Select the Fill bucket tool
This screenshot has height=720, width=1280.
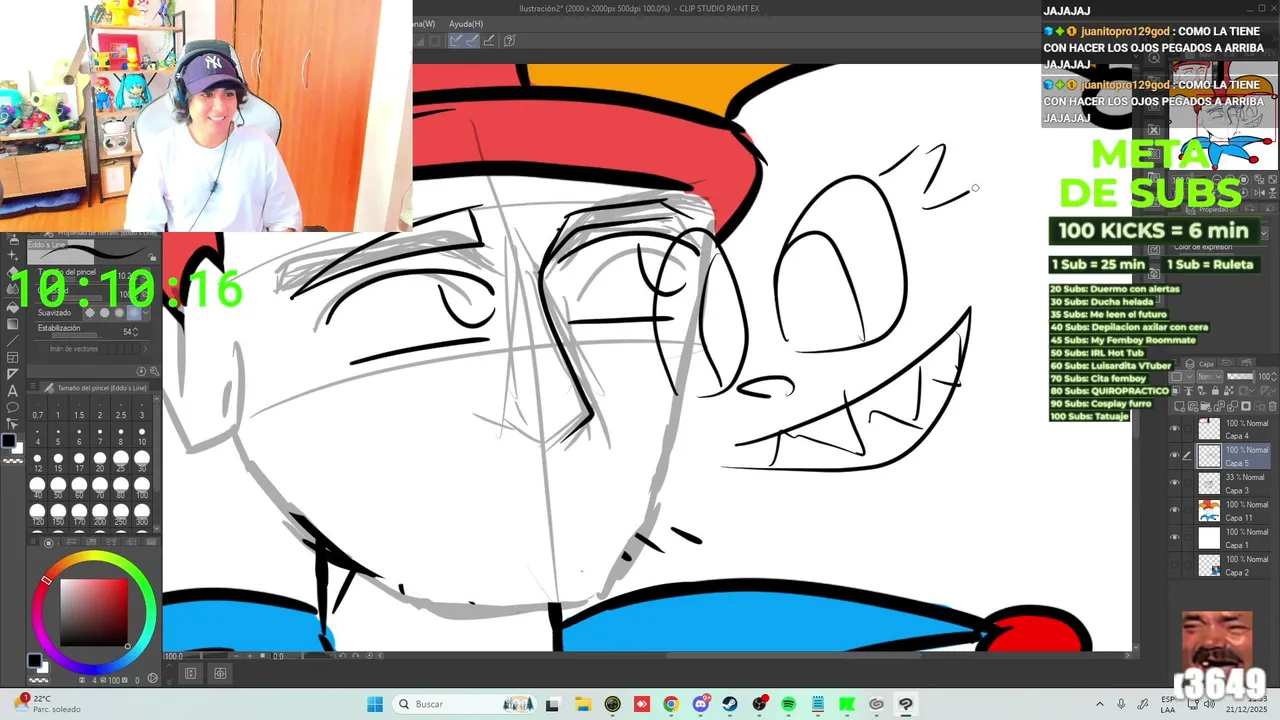pos(12,307)
